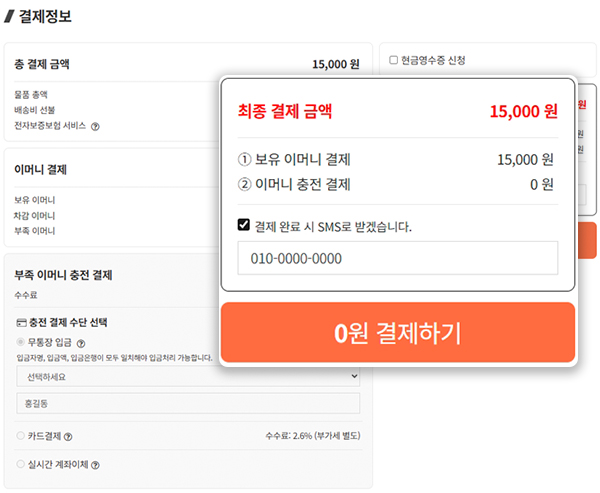Click the 최종 결제 금액 heading
The image size is (600, 493).
[284, 110]
